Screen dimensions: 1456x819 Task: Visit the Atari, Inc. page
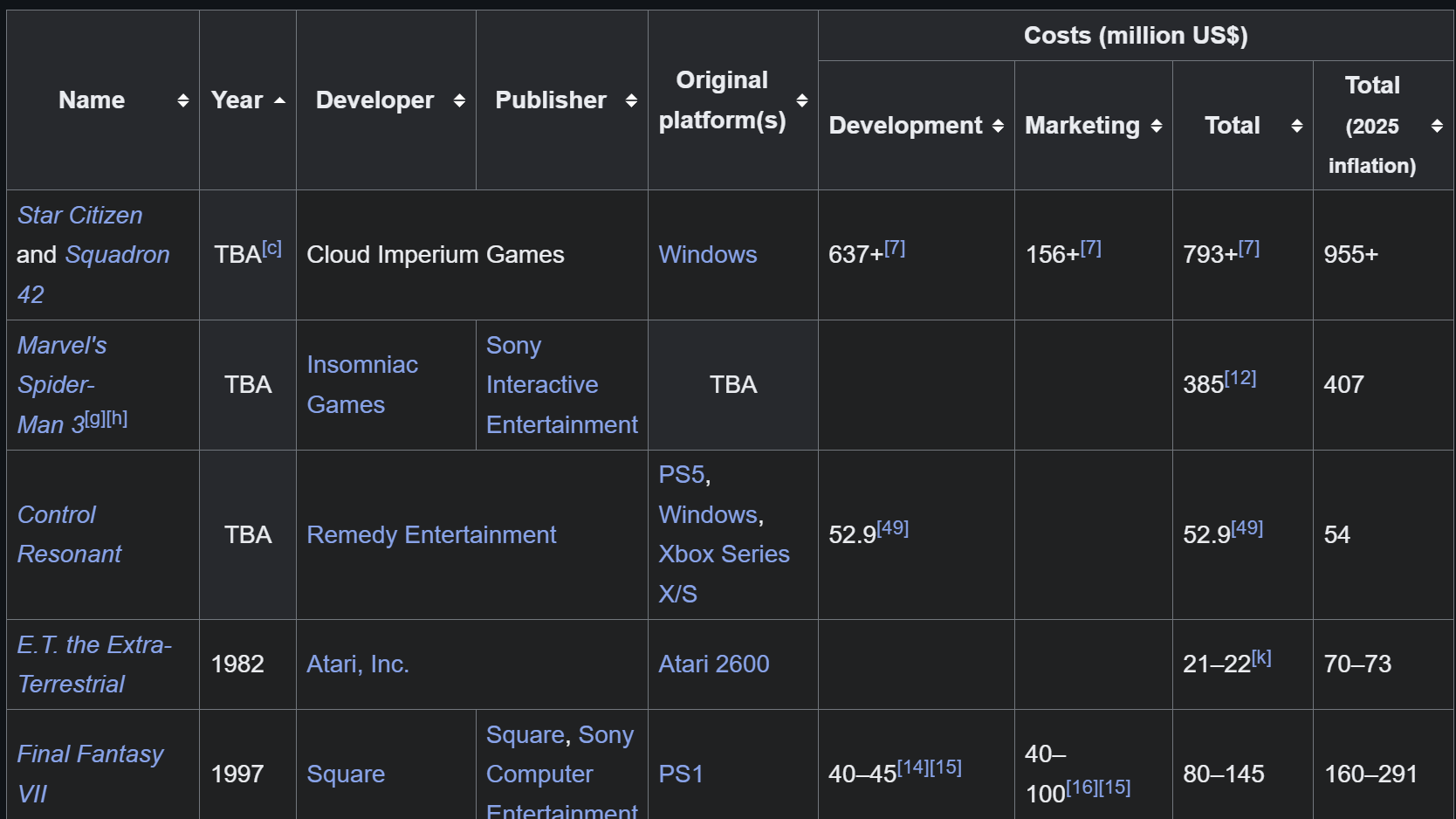358,664
